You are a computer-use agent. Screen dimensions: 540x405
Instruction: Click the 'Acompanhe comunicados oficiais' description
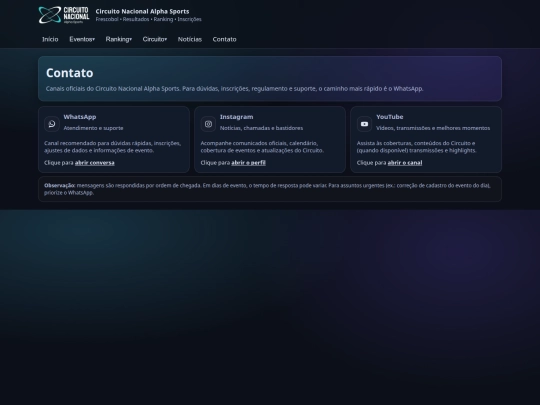pos(262,147)
